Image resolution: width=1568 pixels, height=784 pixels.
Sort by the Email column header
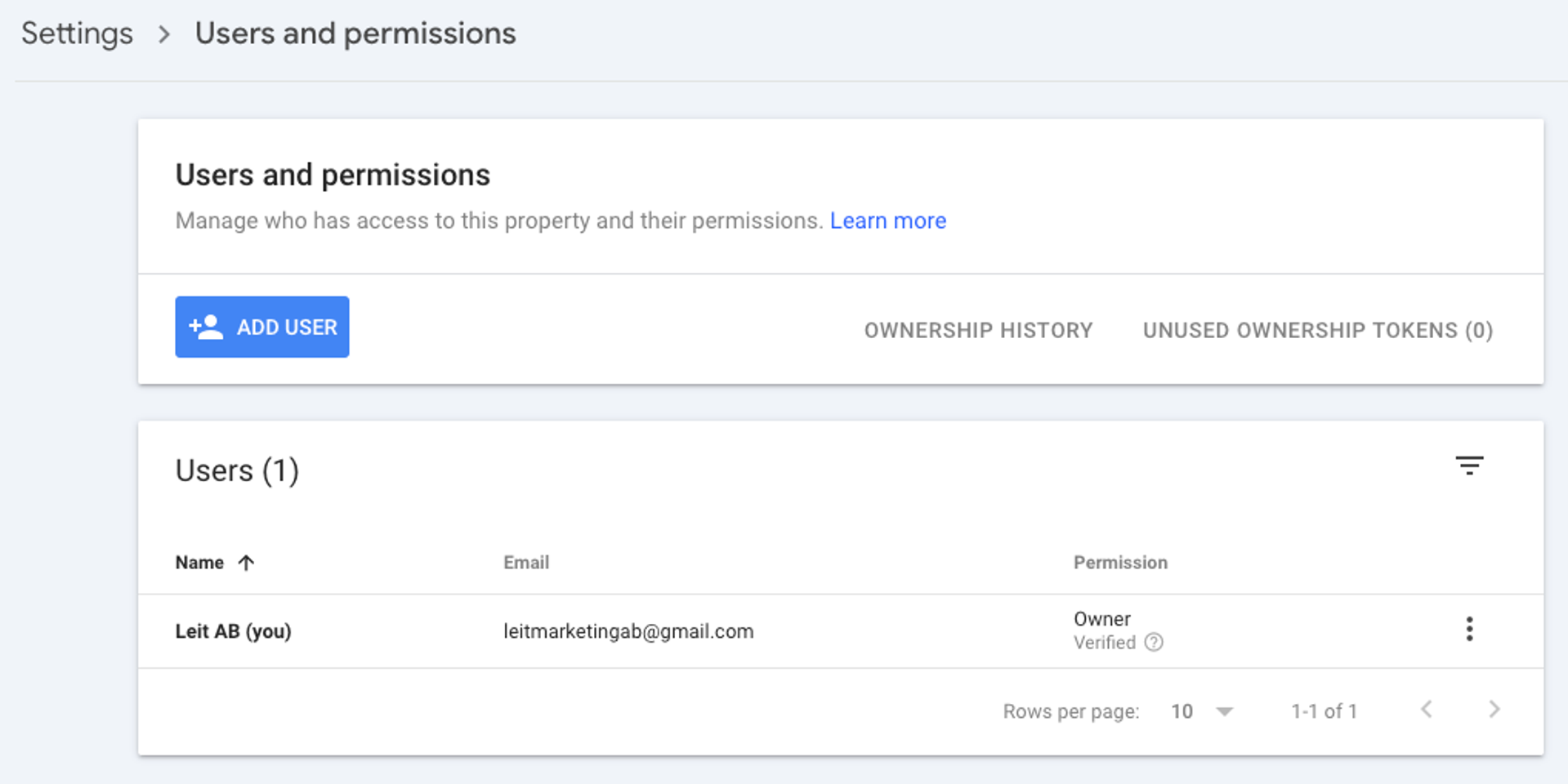526,563
